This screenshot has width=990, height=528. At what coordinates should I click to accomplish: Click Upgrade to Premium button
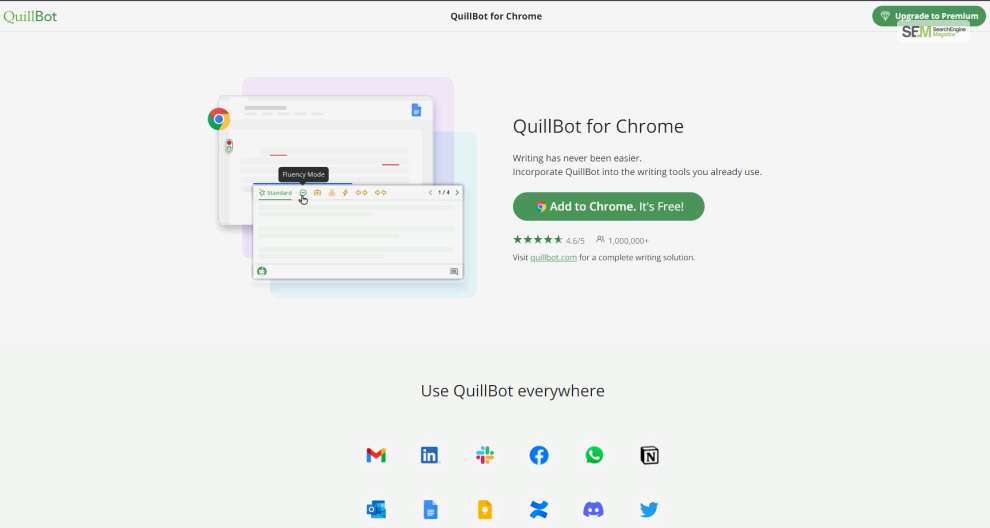(x=928, y=16)
